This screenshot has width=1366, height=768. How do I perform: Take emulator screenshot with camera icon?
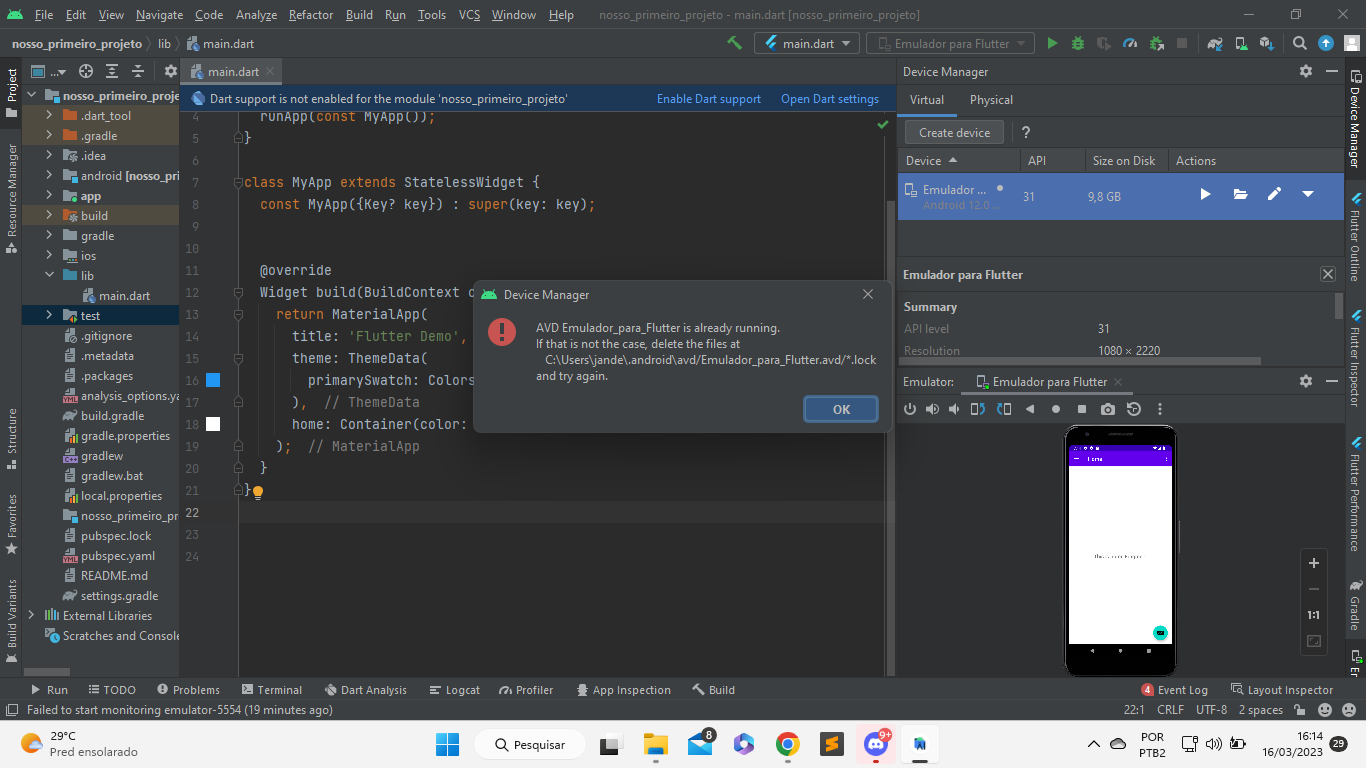[x=1108, y=409]
